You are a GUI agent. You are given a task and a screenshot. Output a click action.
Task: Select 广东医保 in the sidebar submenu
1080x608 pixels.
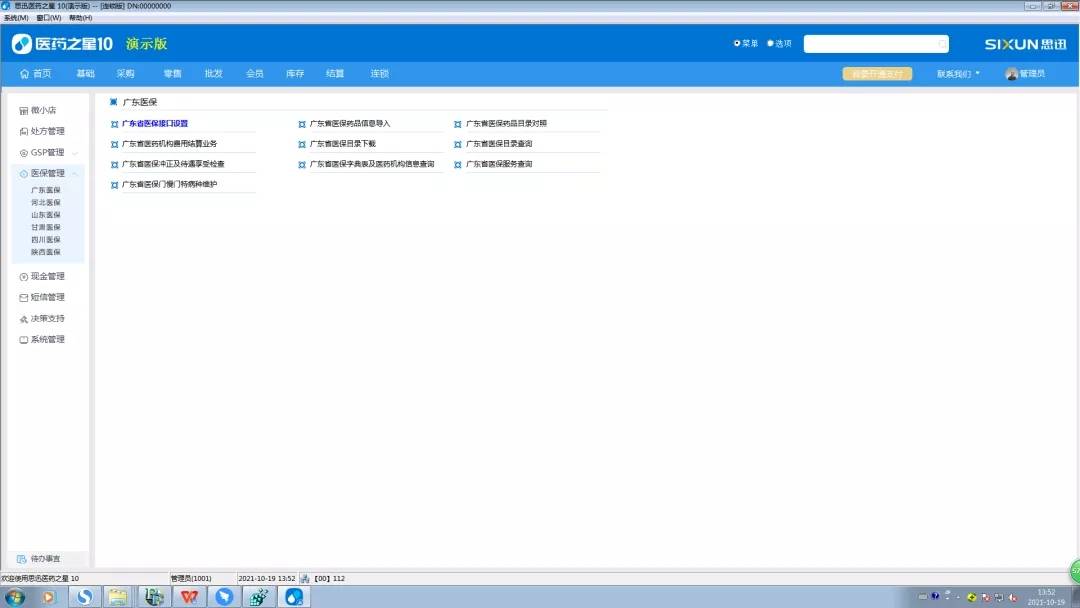(x=45, y=190)
